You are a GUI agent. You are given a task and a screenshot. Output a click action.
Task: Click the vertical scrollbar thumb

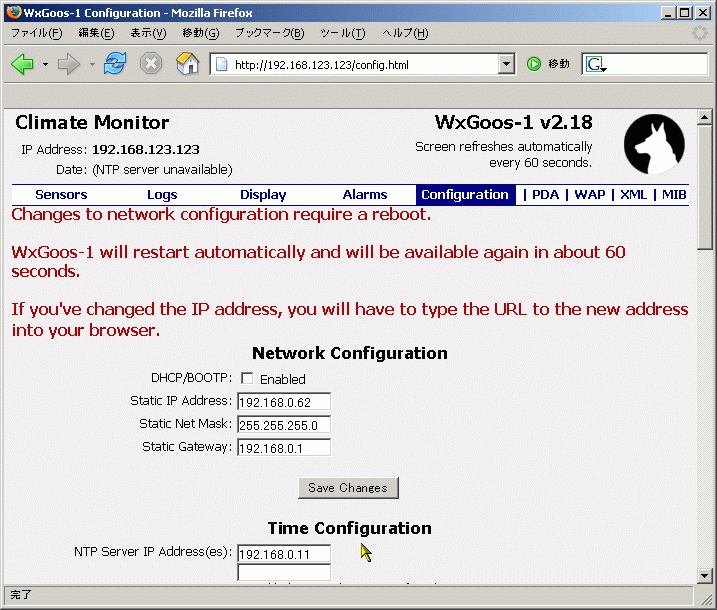click(705, 187)
